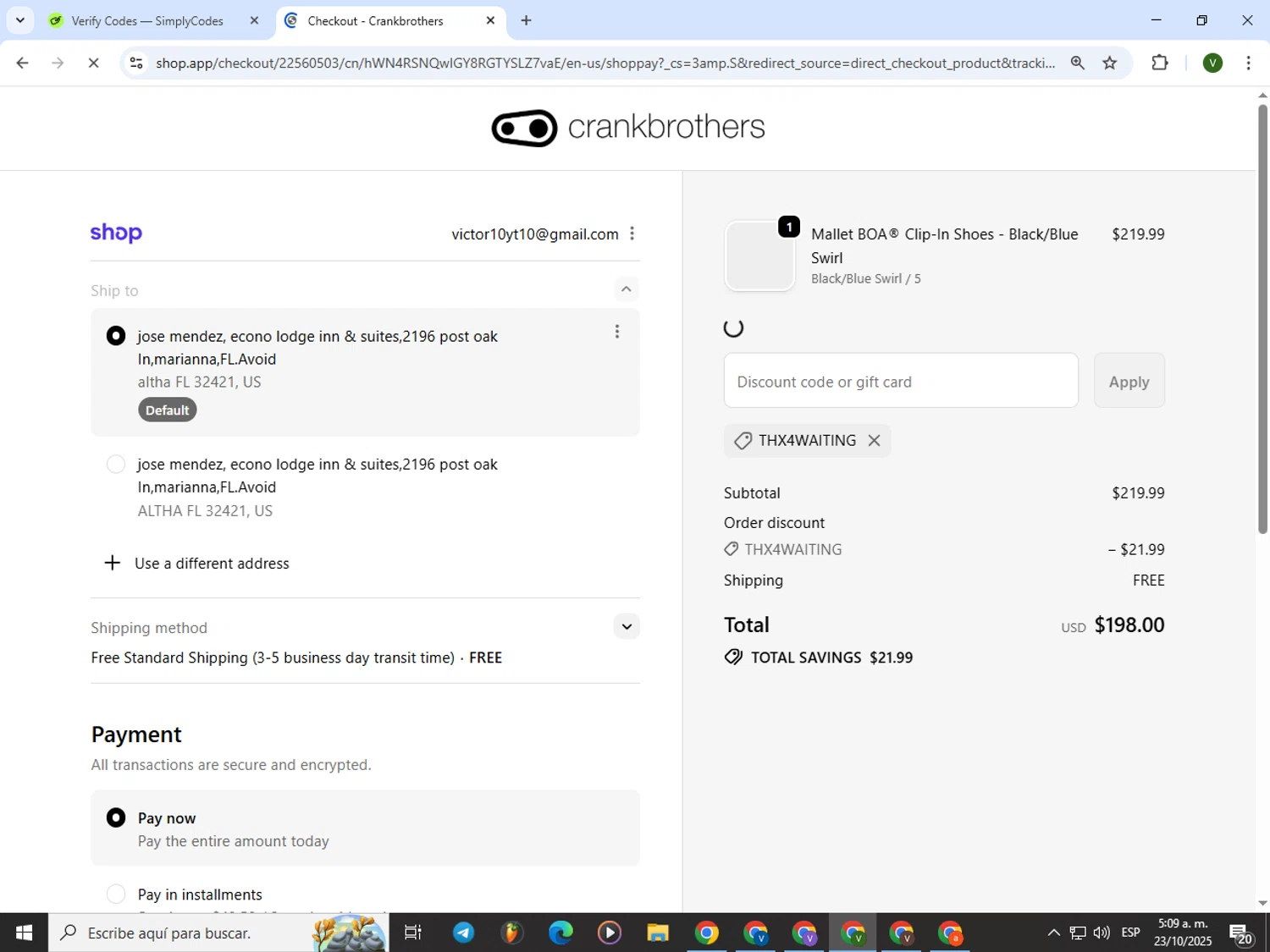Click victor10yt10@gmail.com email text
1270x952 pixels.
tap(535, 234)
